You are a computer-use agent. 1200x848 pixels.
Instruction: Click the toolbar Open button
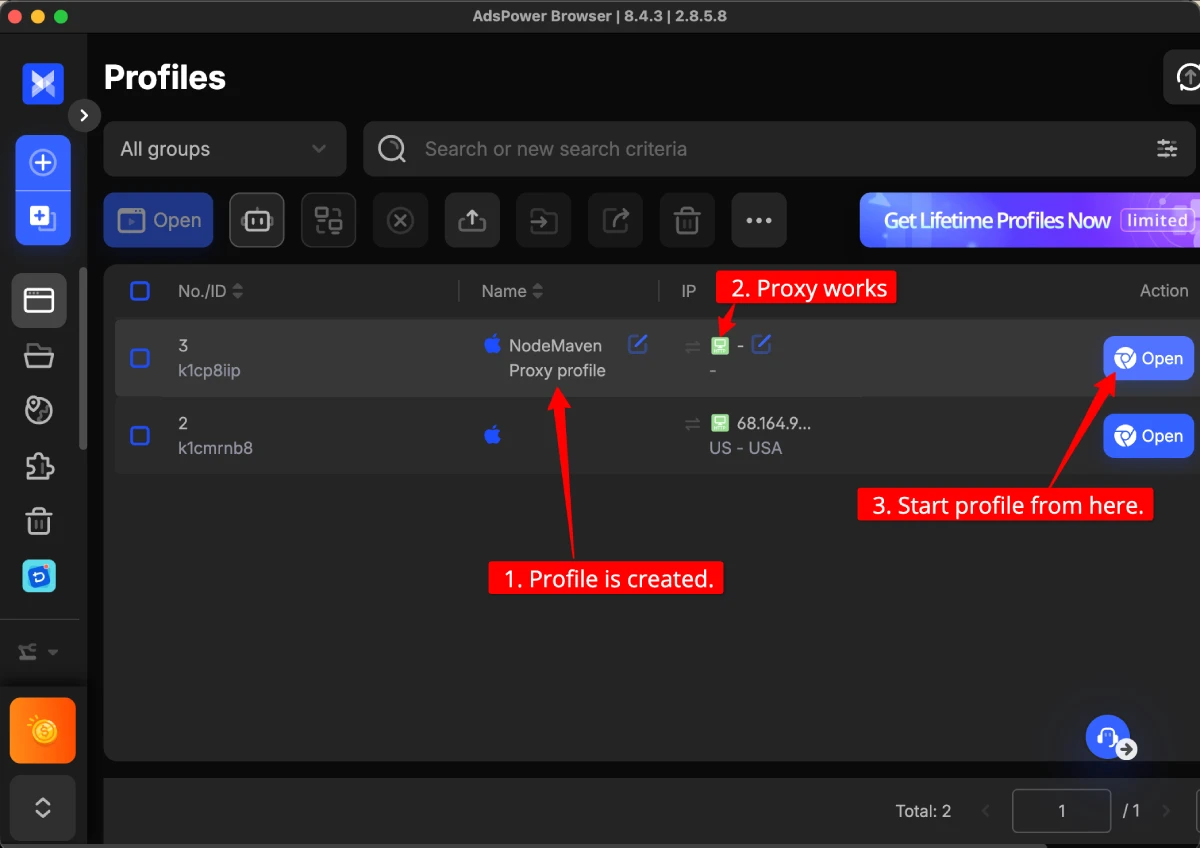point(159,220)
